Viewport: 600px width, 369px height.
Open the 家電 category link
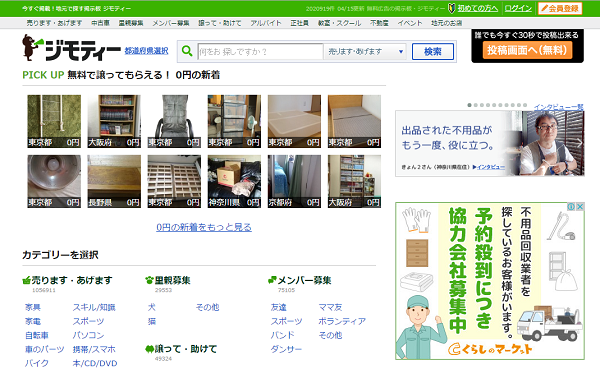pyautogui.click(x=33, y=322)
